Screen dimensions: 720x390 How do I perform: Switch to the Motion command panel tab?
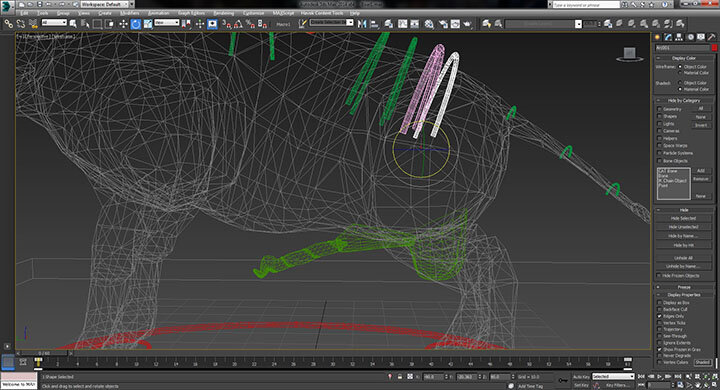(690, 37)
